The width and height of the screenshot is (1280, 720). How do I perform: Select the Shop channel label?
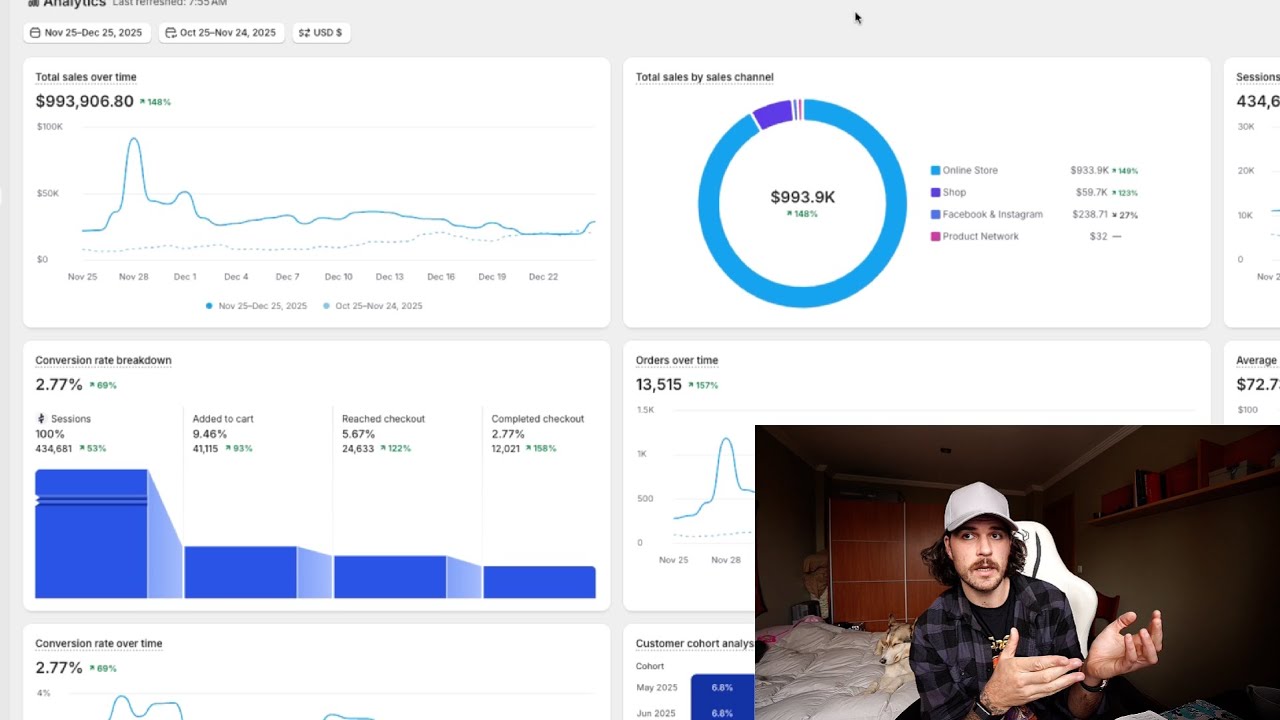(x=954, y=193)
